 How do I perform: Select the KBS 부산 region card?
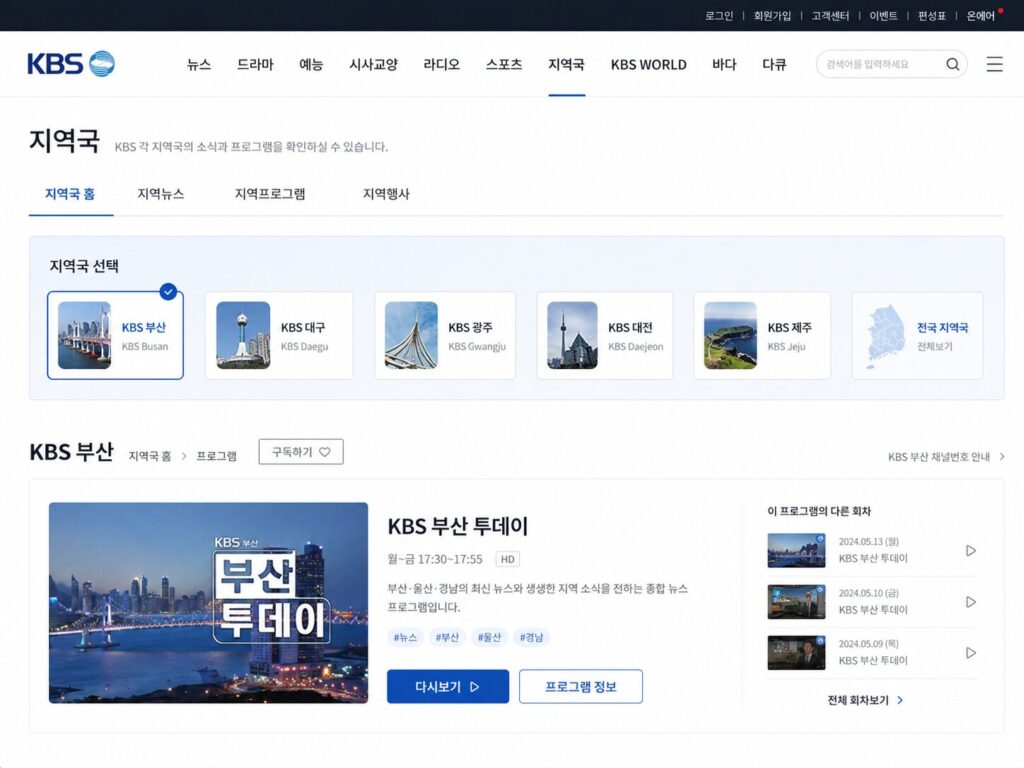115,336
